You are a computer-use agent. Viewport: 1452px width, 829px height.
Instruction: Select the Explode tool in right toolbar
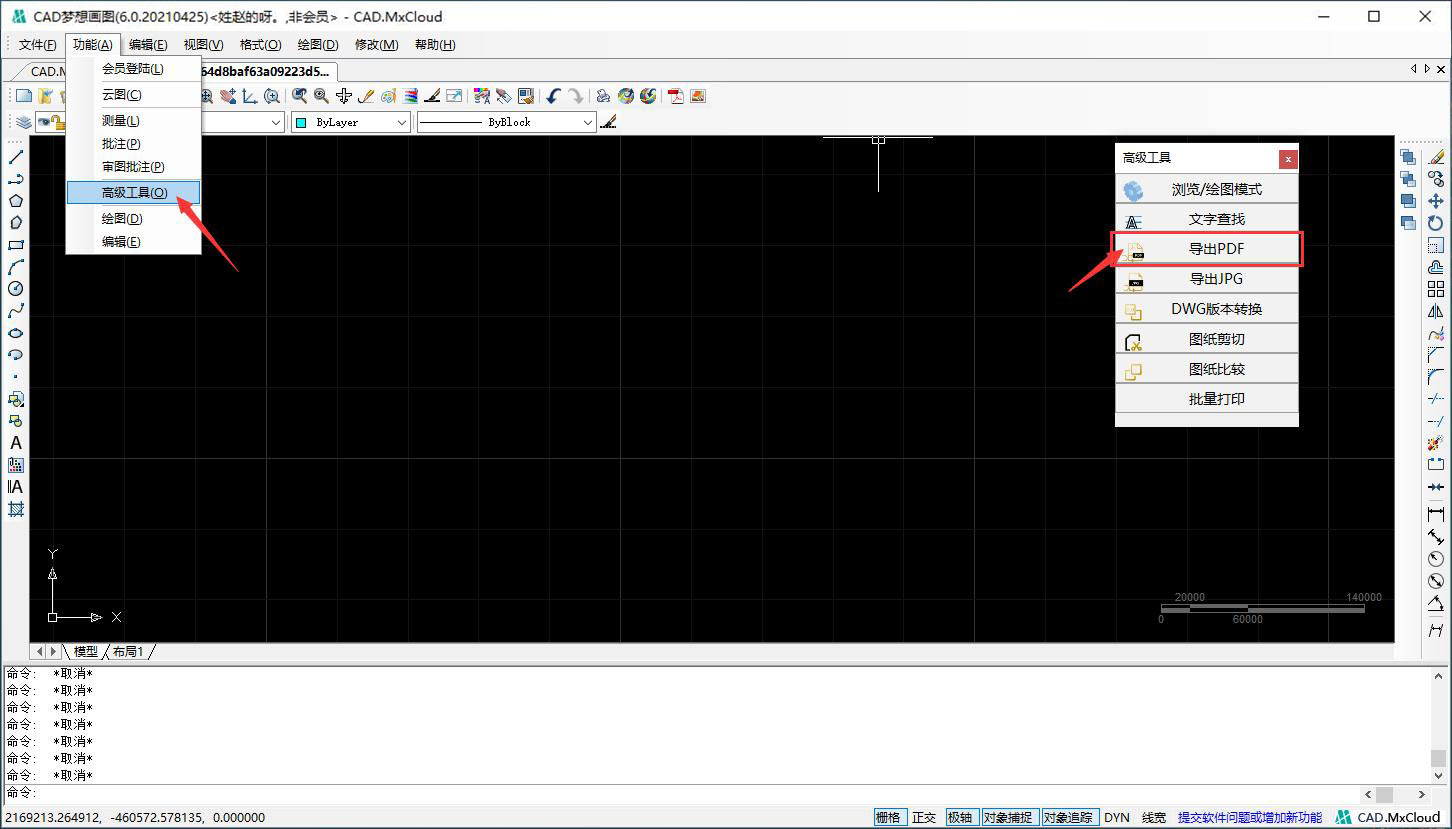1436,443
